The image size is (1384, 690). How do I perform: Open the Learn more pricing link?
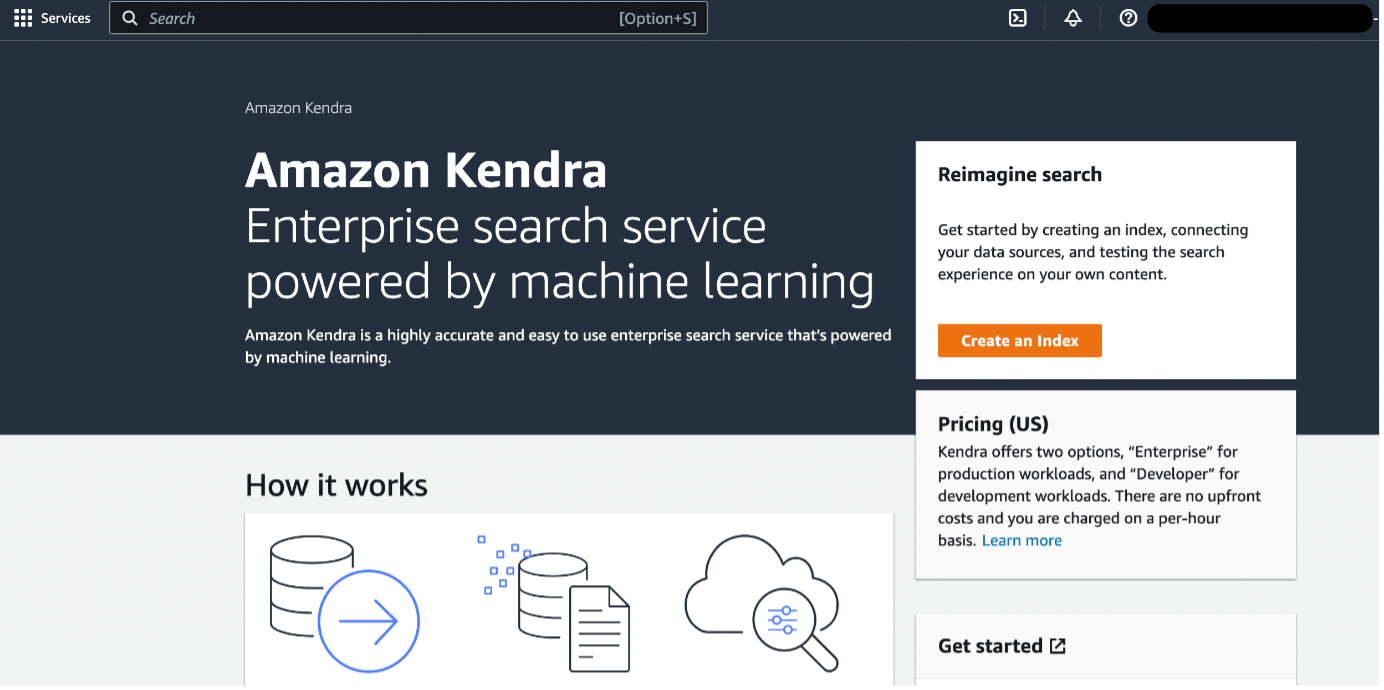click(x=1021, y=541)
